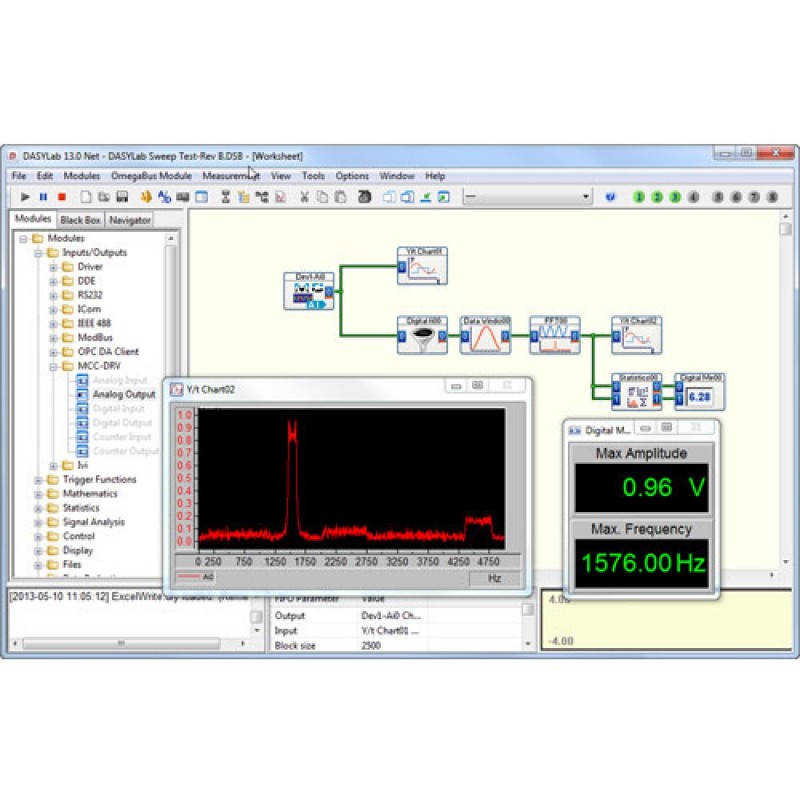
Task: Expand the RS232 folder
Action: [x=53, y=295]
